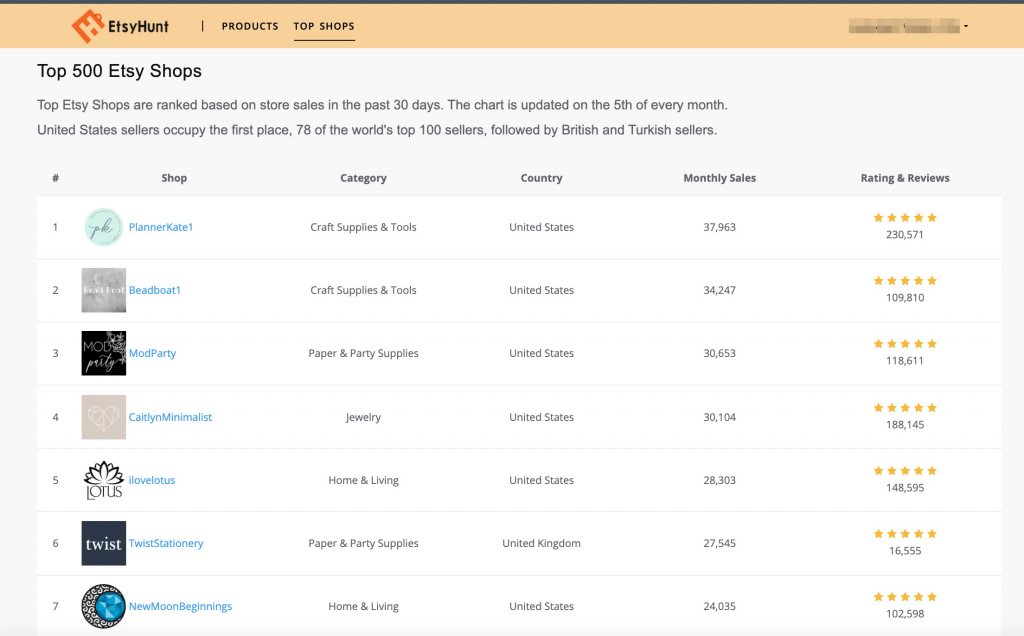Click review count 102,598

(905, 614)
